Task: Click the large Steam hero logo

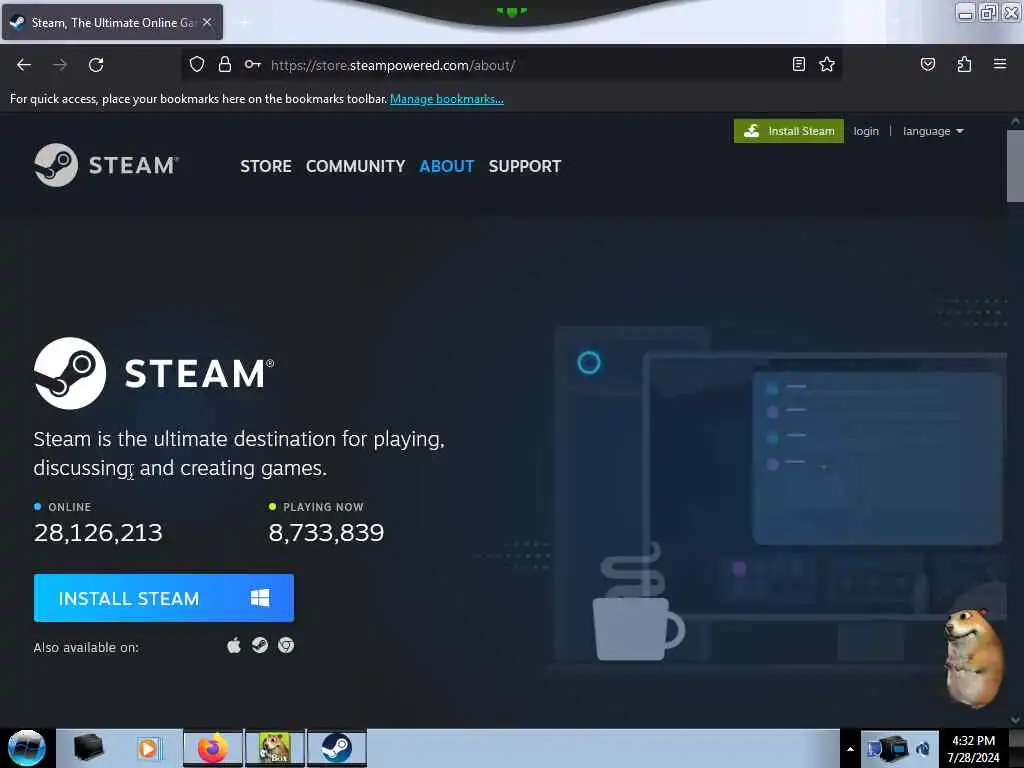Action: pos(154,374)
